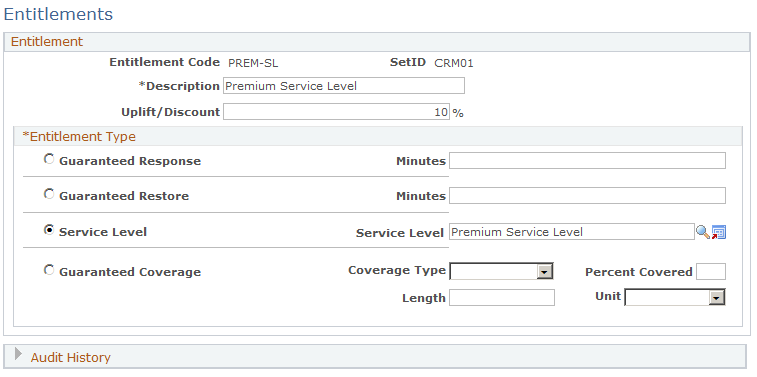Edit the Service Level text field
The width and height of the screenshot is (757, 377).
coord(572,232)
